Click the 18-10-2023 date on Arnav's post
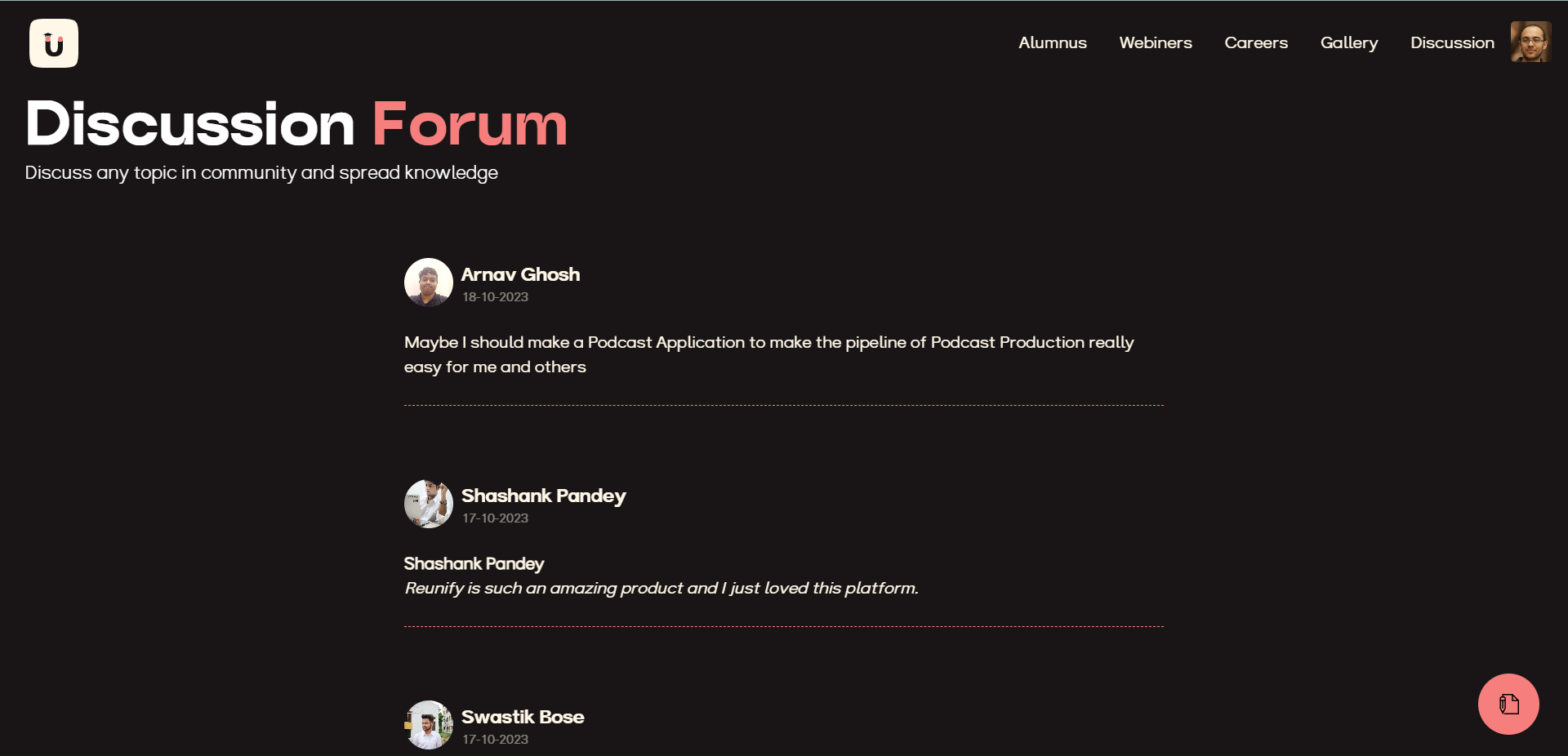Image resolution: width=1568 pixels, height=756 pixels. [x=495, y=297]
